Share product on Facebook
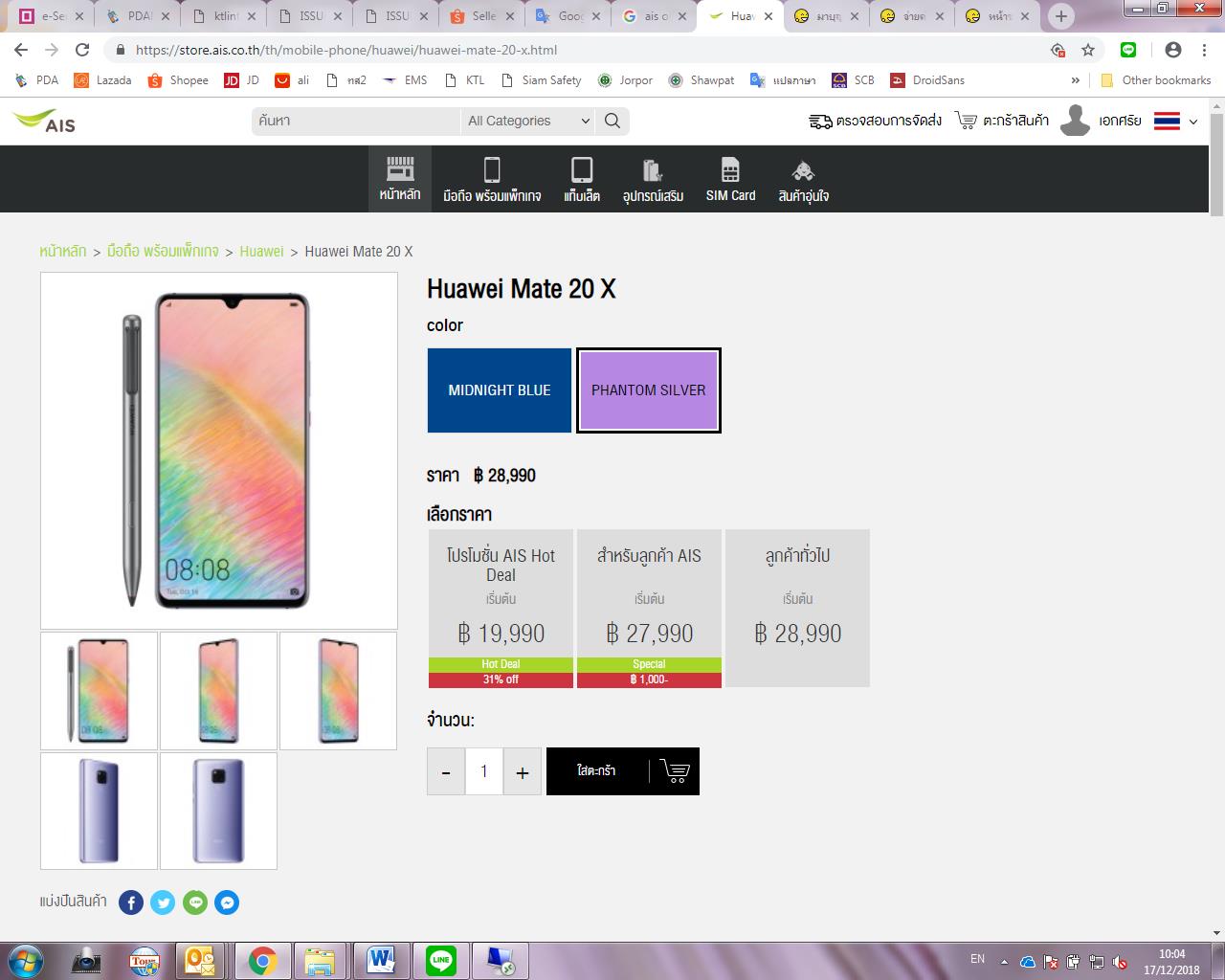 (x=131, y=902)
